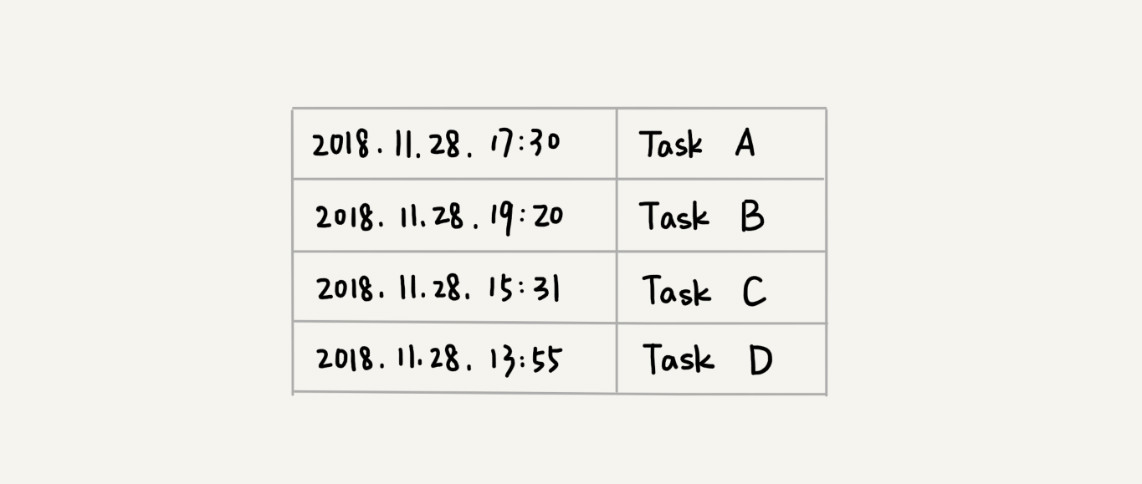
Task: Click the word Task beside letter D
Action: (x=678, y=360)
